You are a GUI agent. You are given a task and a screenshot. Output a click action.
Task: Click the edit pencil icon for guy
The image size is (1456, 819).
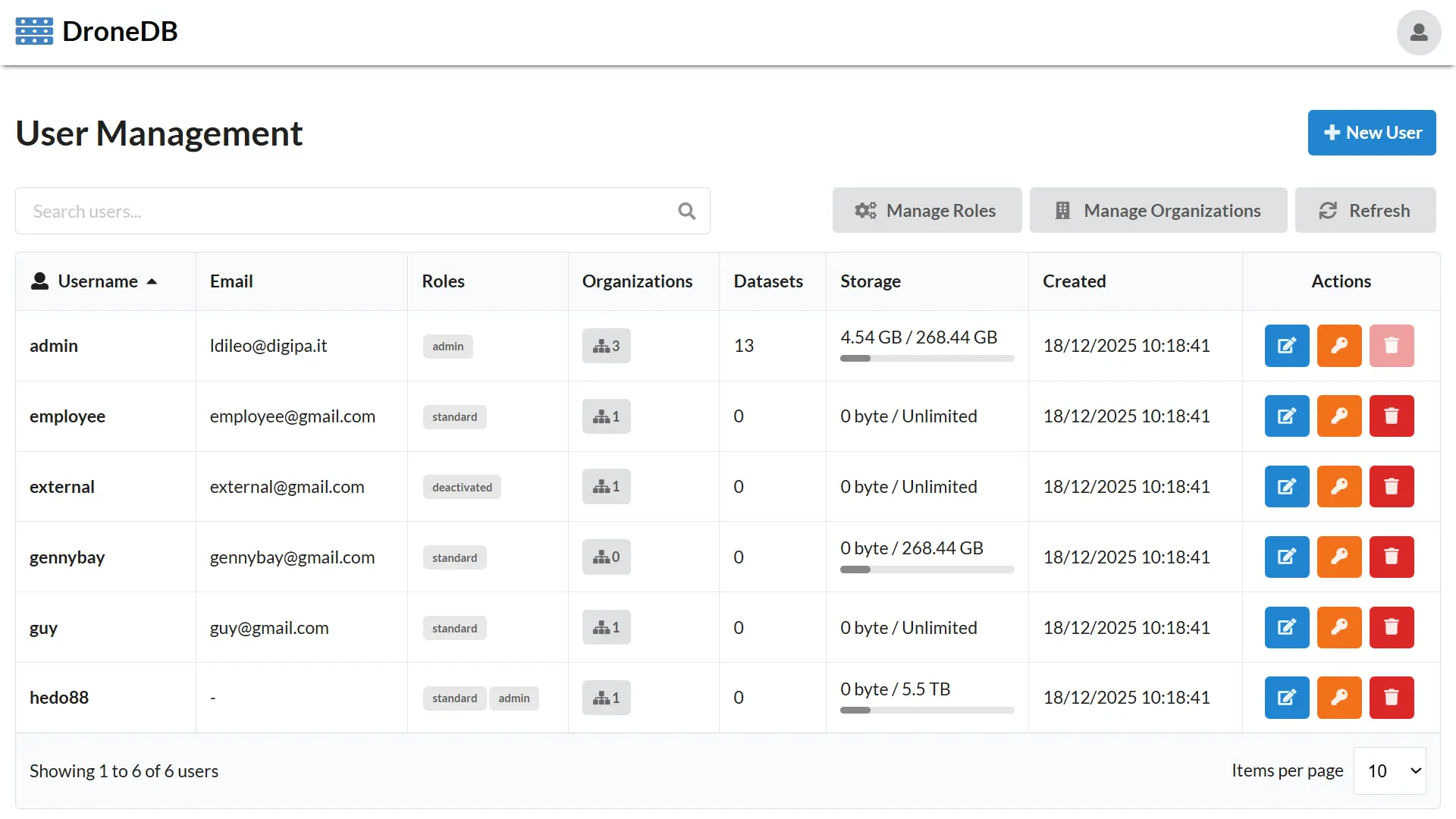(1286, 627)
